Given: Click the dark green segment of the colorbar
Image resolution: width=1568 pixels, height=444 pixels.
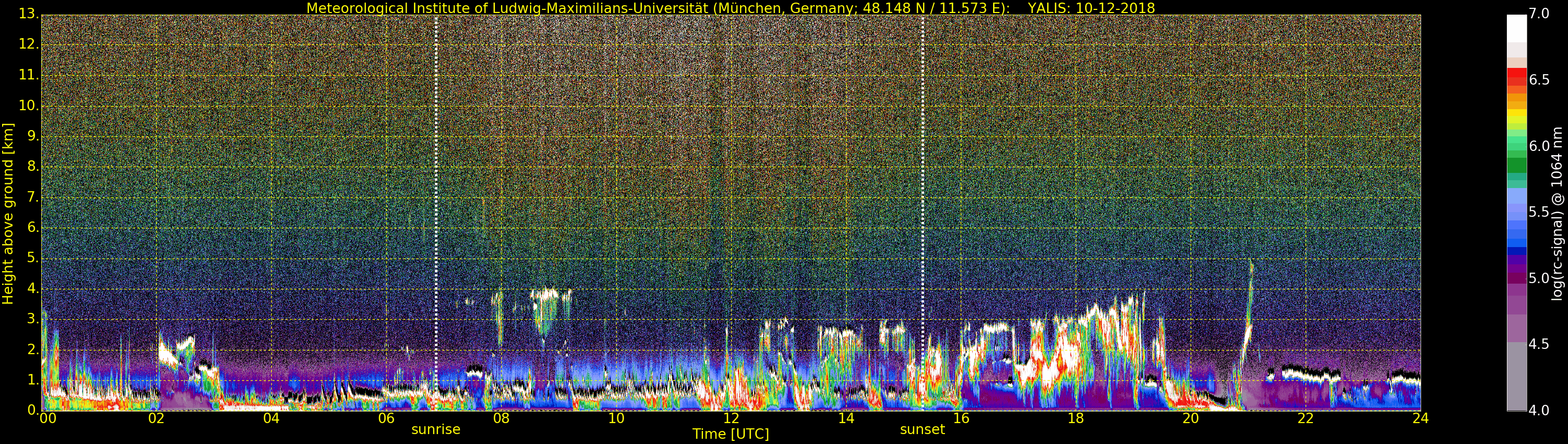Looking at the screenshot, I should point(1516,166).
